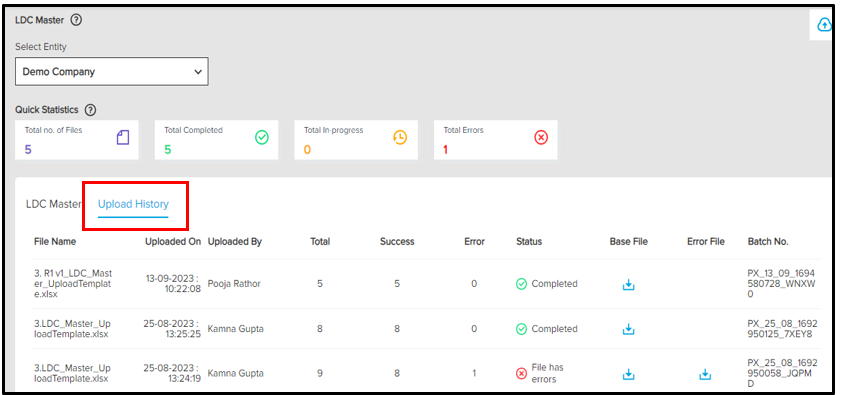This screenshot has height=395, width=841.
Task: Click the Uploaded On column header
Action: pos(173,242)
